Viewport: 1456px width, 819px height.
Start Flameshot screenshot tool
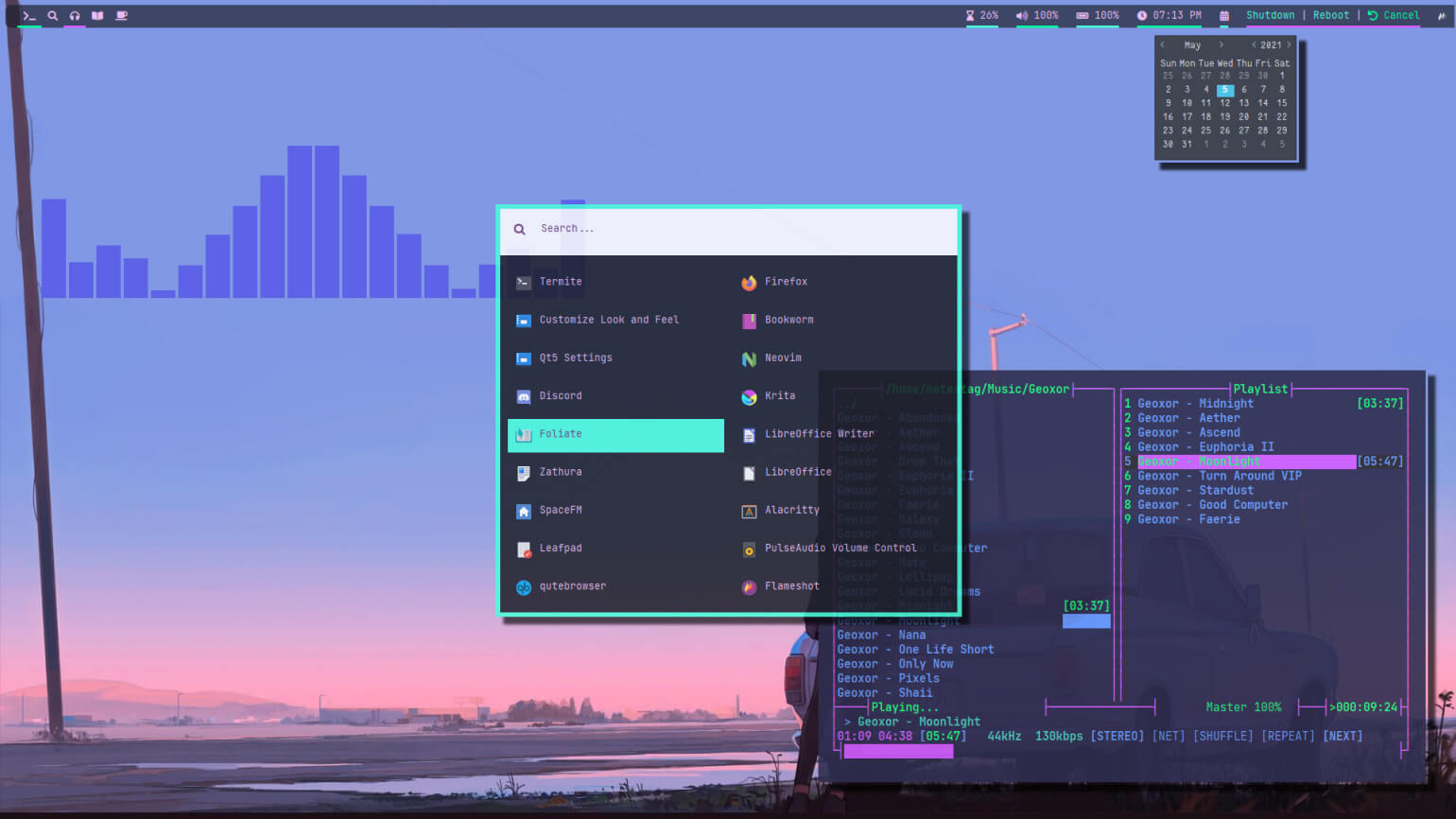[x=790, y=586]
